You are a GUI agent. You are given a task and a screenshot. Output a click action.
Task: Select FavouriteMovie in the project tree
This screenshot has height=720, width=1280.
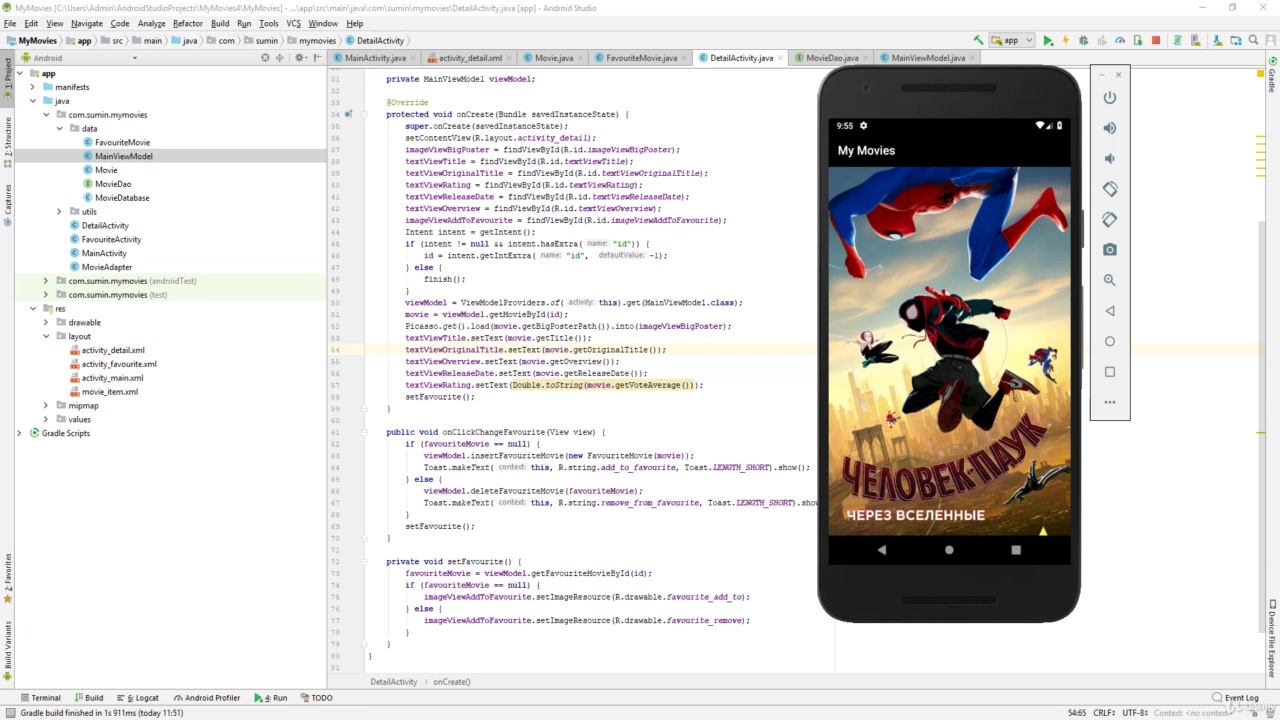(x=122, y=143)
